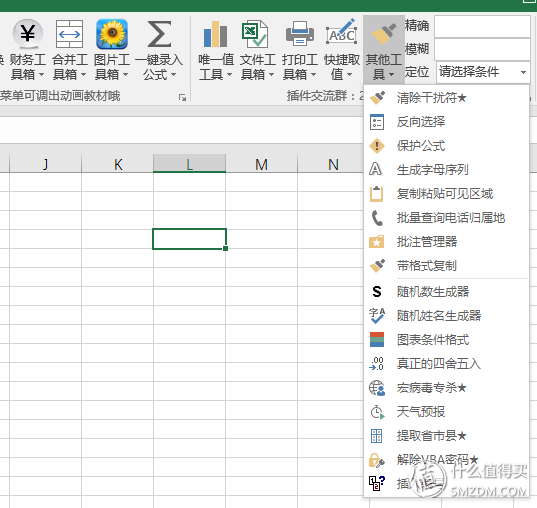The image size is (537, 508).
Task: Click the 快捷取值 ABC icon
Action: click(342, 33)
